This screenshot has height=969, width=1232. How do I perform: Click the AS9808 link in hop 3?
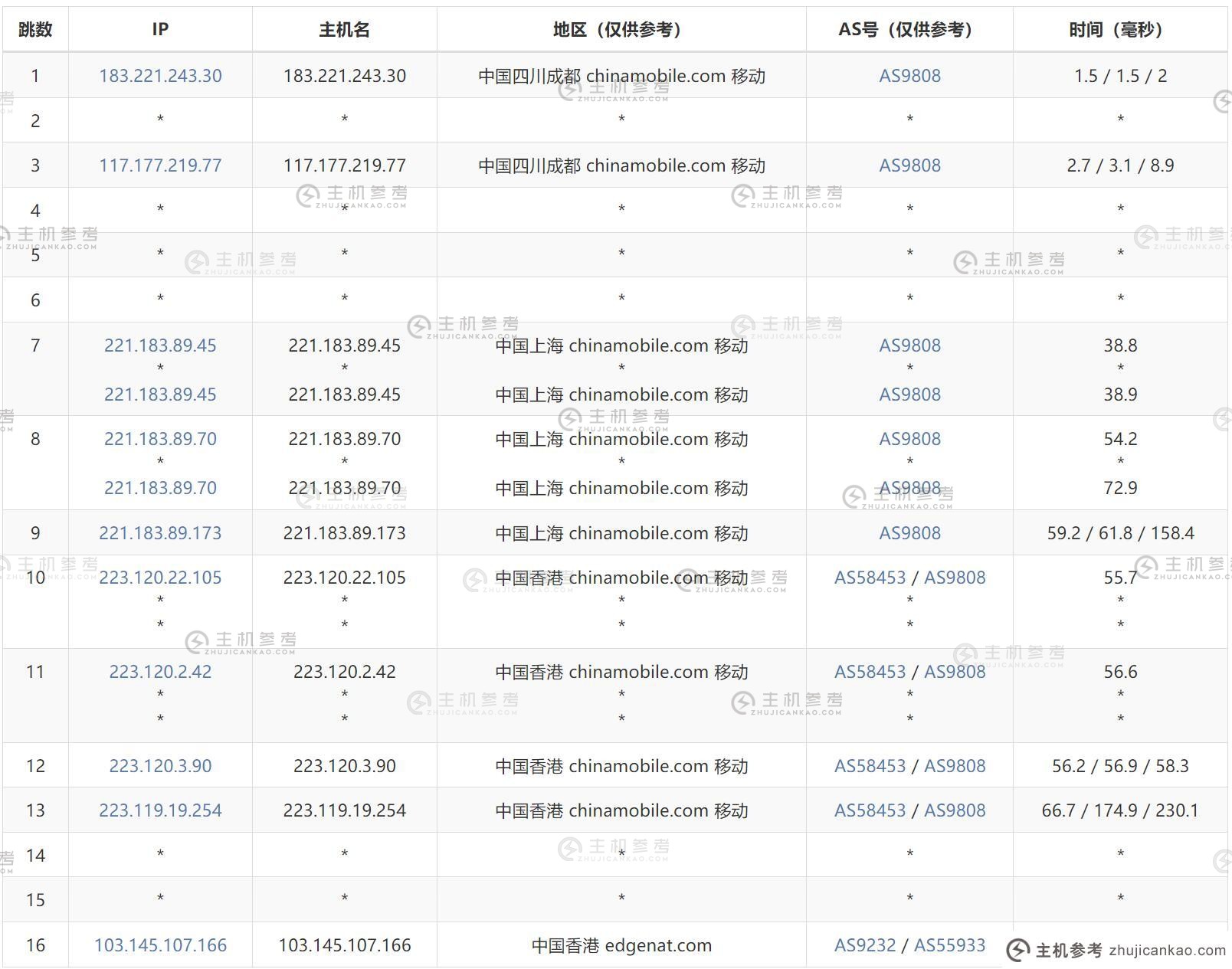coord(909,165)
